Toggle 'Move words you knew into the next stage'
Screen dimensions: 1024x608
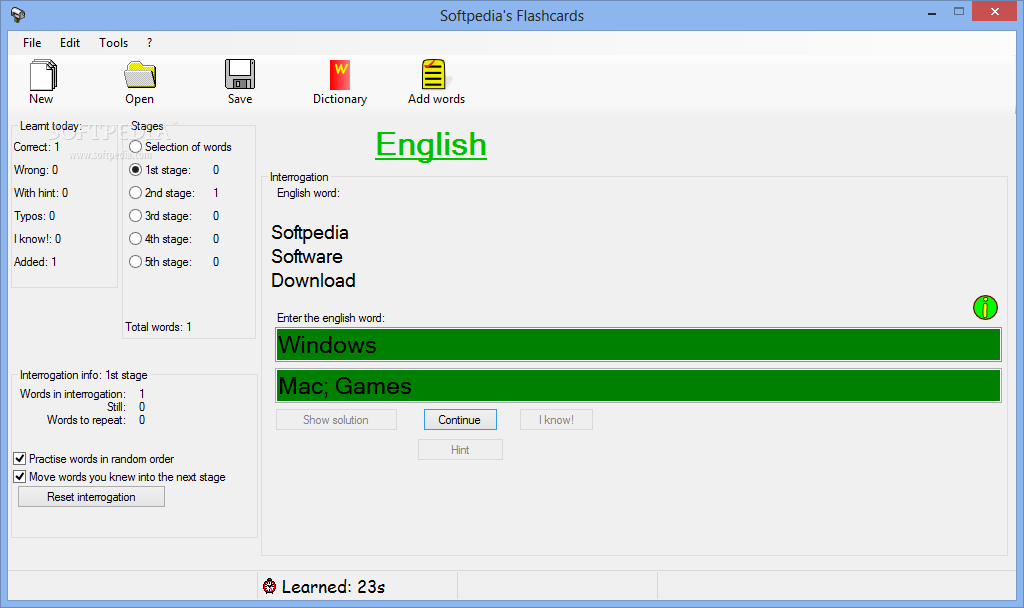[20, 477]
